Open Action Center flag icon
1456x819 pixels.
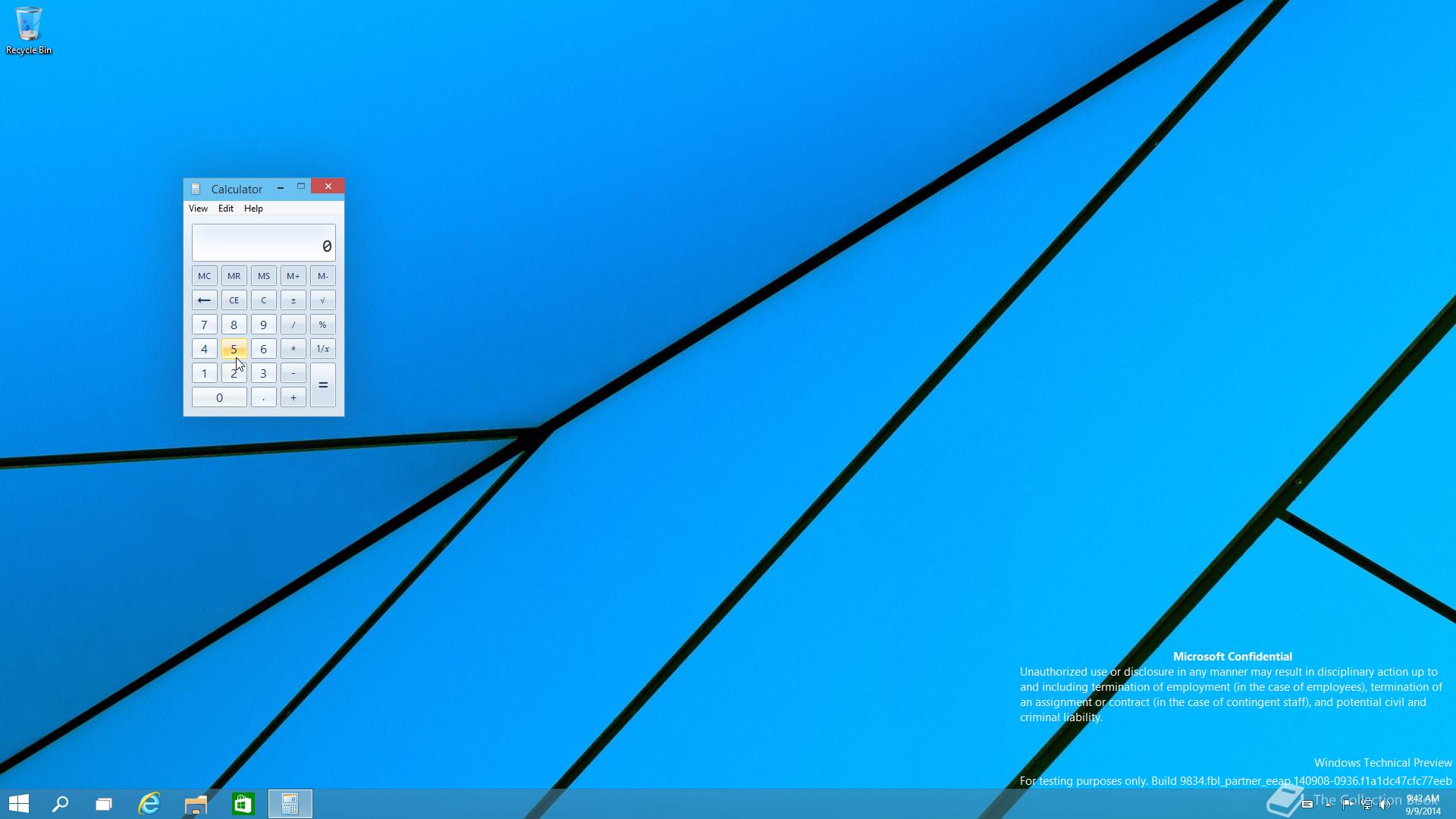pos(1348,805)
